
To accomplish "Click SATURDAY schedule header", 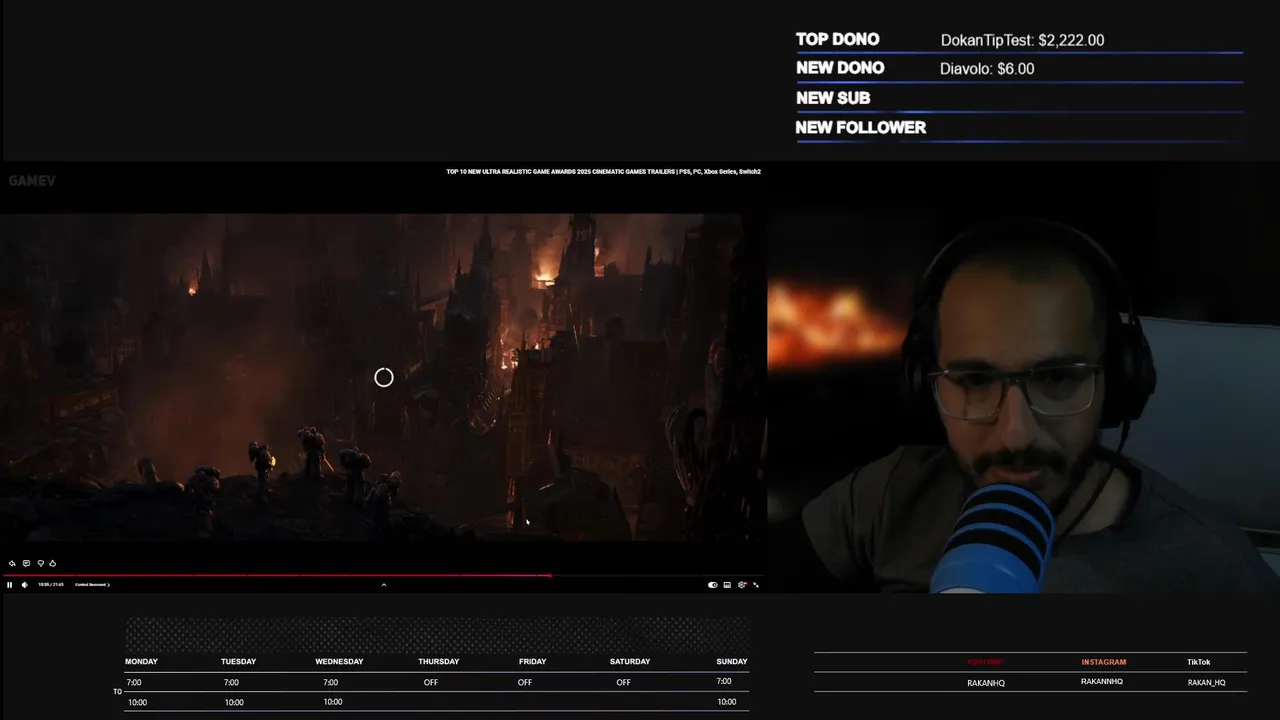I will [630, 661].
